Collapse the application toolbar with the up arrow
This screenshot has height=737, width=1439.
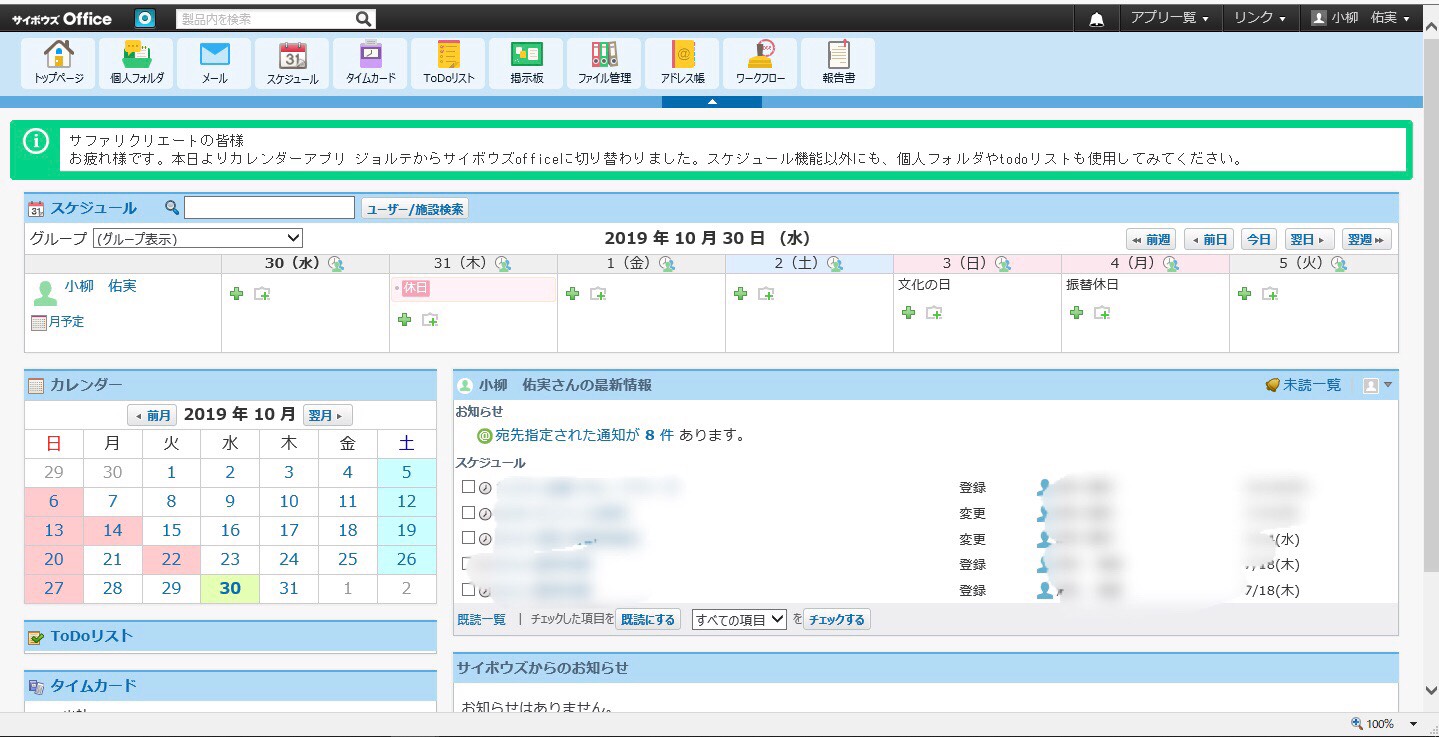[712, 102]
